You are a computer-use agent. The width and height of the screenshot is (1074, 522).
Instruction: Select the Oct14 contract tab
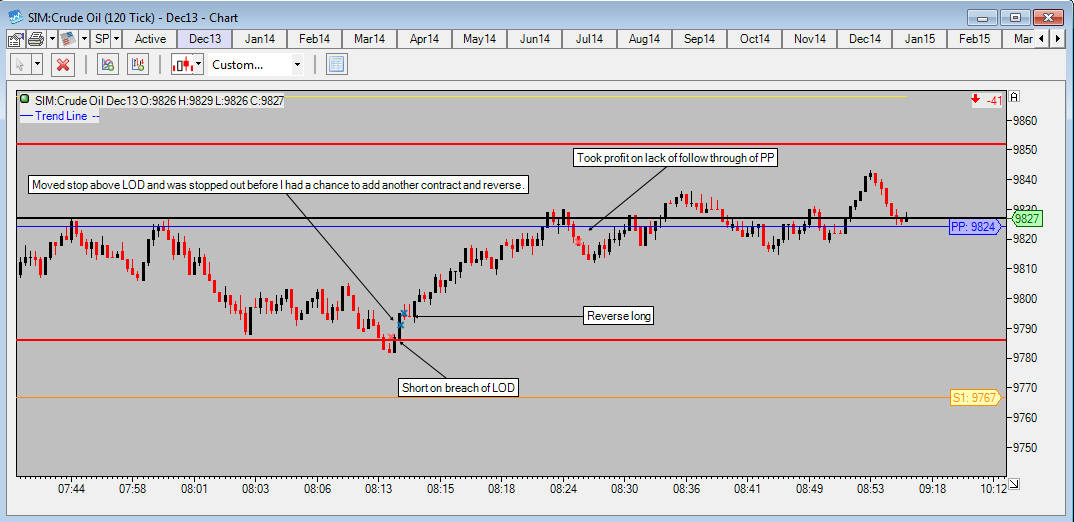point(754,39)
